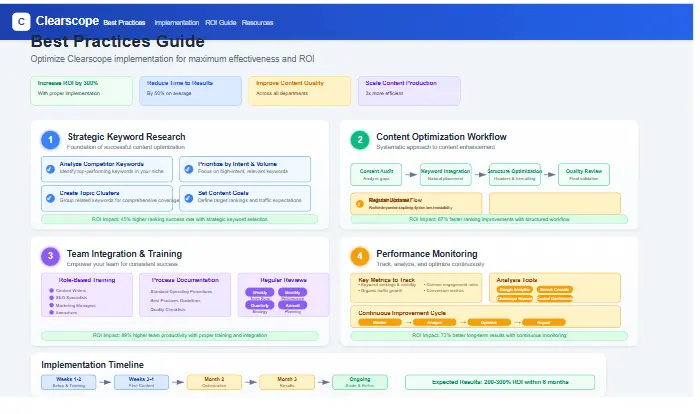Open the ROI Guide nav tab
The width and height of the screenshot is (700, 414).
[x=221, y=22]
